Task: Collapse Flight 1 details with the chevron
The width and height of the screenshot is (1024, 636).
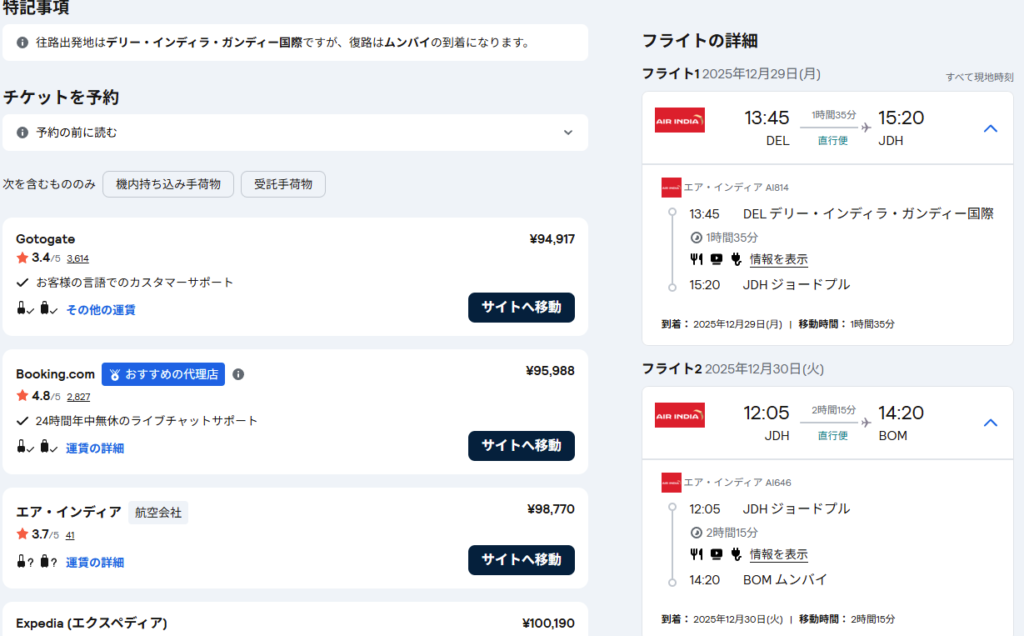Action: pos(990,128)
